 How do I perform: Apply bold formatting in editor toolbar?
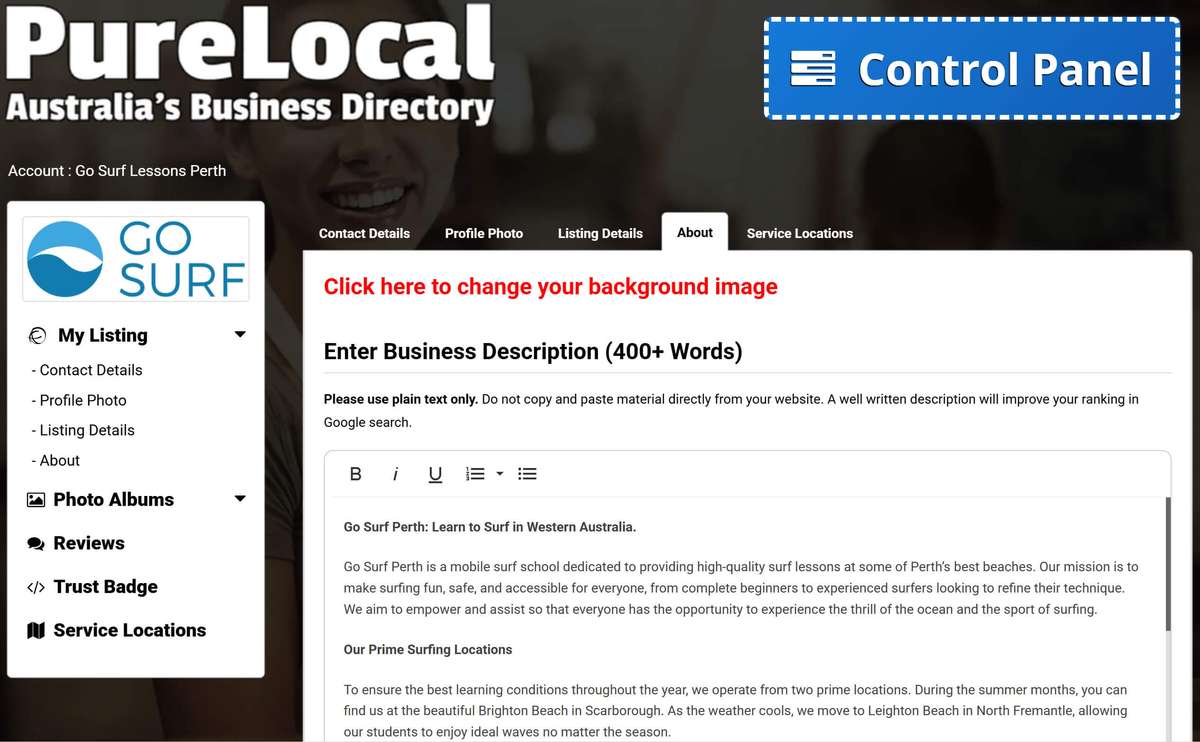tap(355, 474)
